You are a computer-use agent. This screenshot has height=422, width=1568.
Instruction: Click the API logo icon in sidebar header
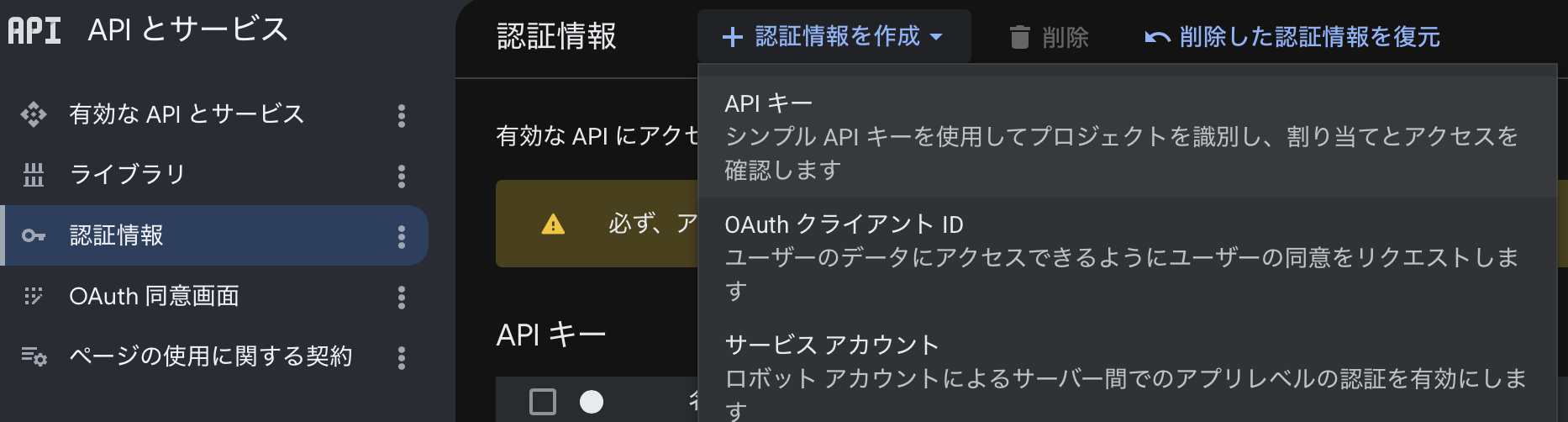click(x=34, y=30)
